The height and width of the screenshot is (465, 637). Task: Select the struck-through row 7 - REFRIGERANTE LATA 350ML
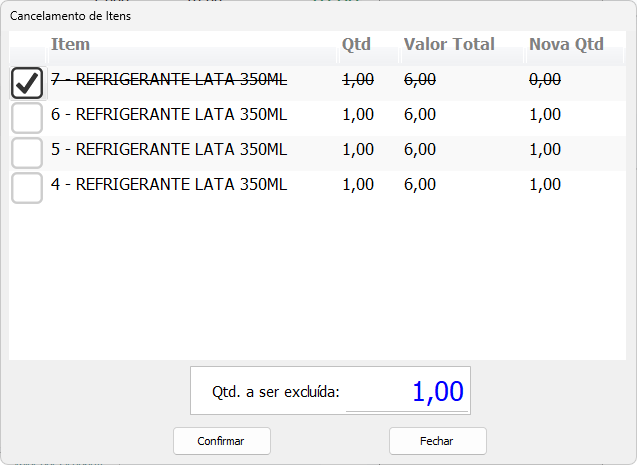169,80
